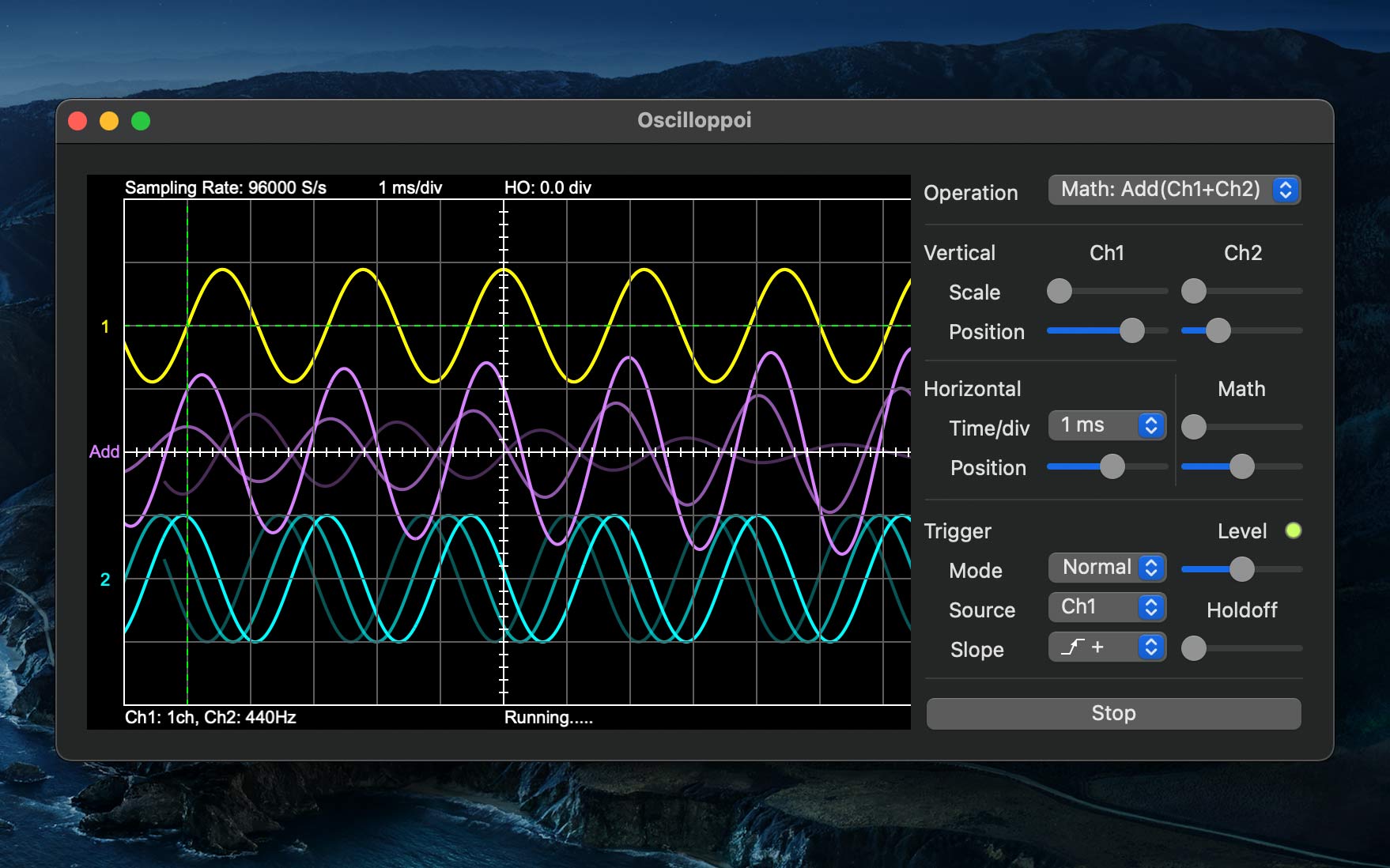The image size is (1390, 868).
Task: Click the yellow channel 1 marker on scope
Action: (x=105, y=326)
